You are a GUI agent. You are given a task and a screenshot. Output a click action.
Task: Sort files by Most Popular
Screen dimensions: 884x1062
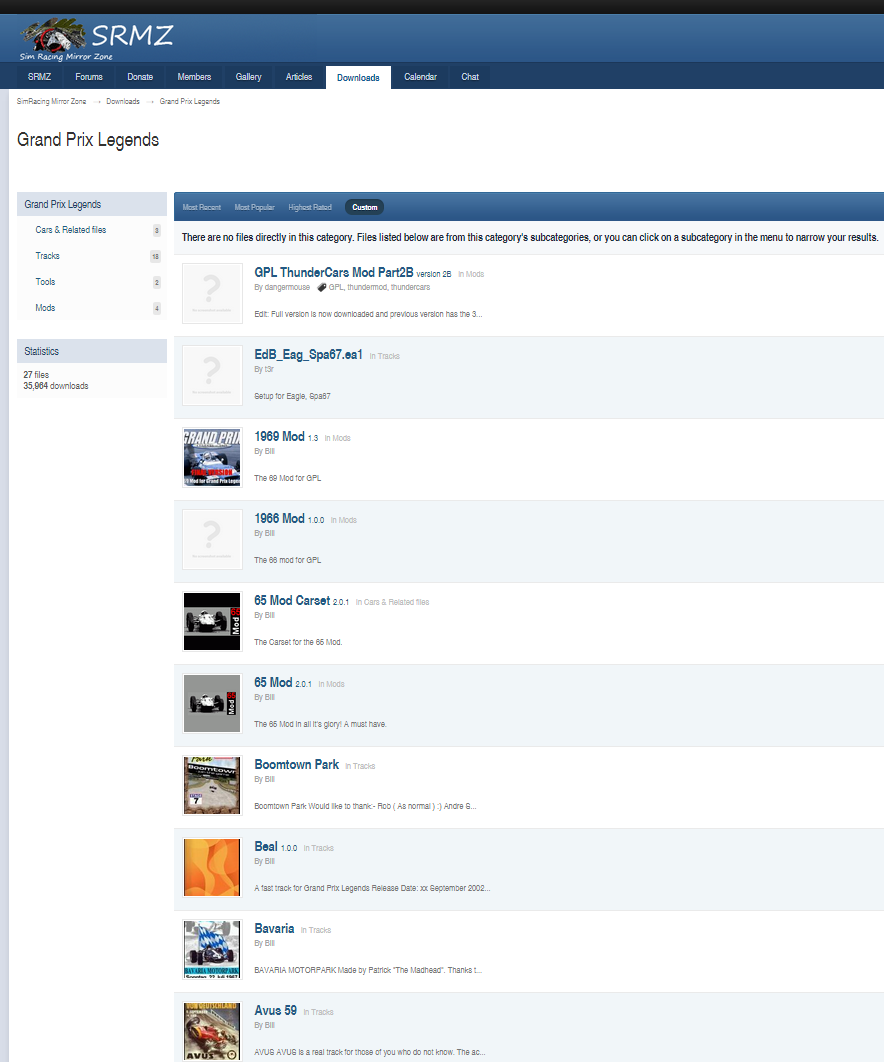pyautogui.click(x=255, y=207)
